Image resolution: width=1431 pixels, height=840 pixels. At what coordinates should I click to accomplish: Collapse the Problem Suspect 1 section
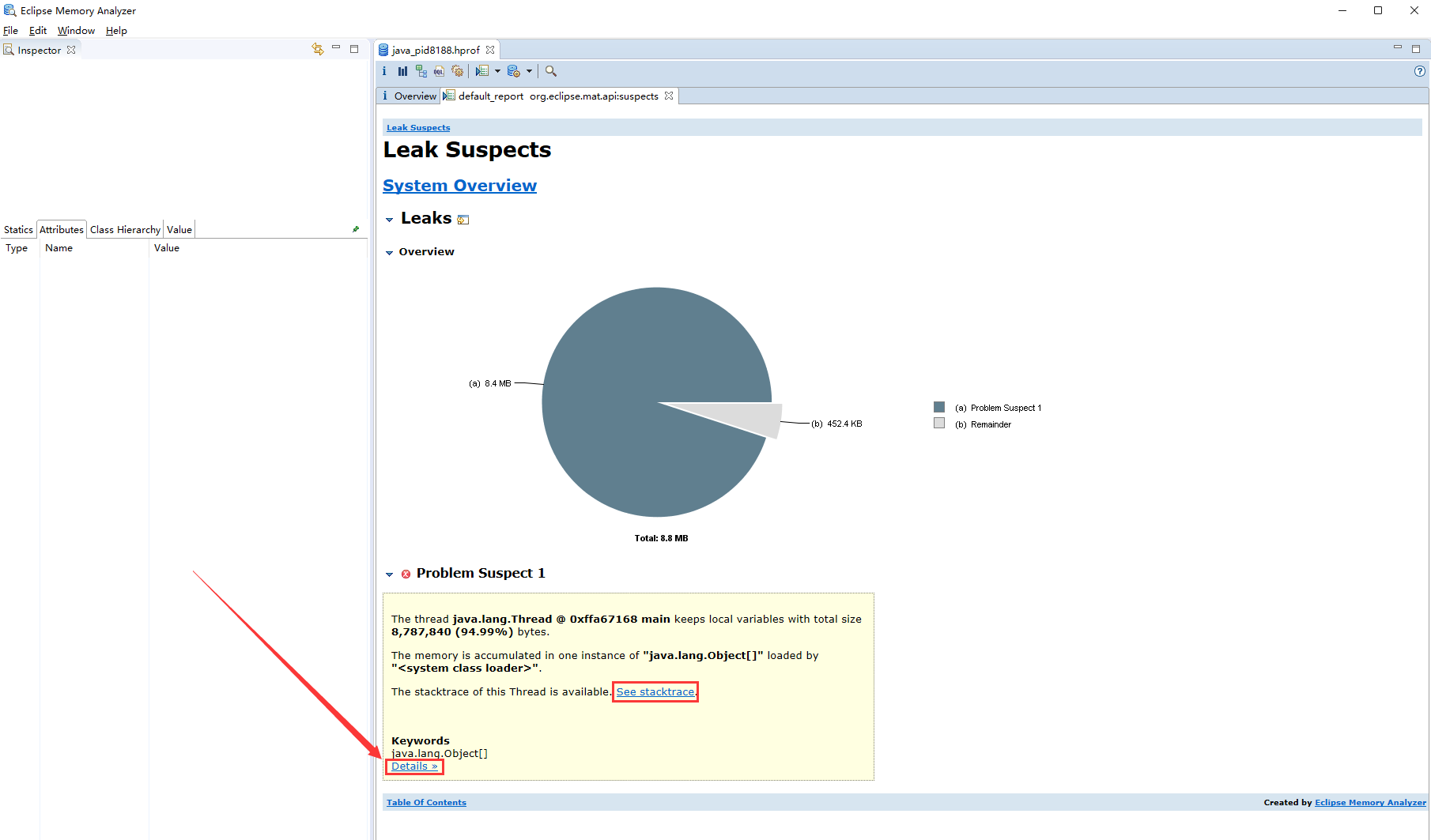click(389, 574)
